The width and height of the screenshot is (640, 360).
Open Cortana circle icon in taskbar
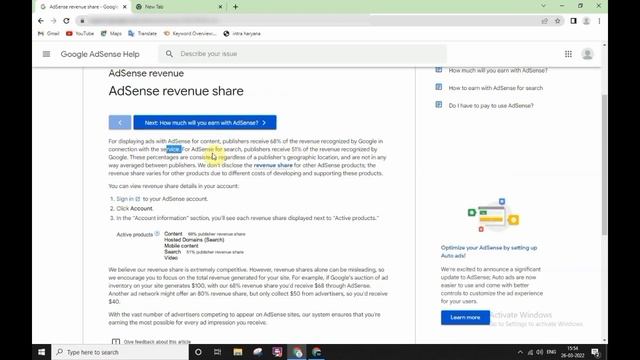coord(198,352)
